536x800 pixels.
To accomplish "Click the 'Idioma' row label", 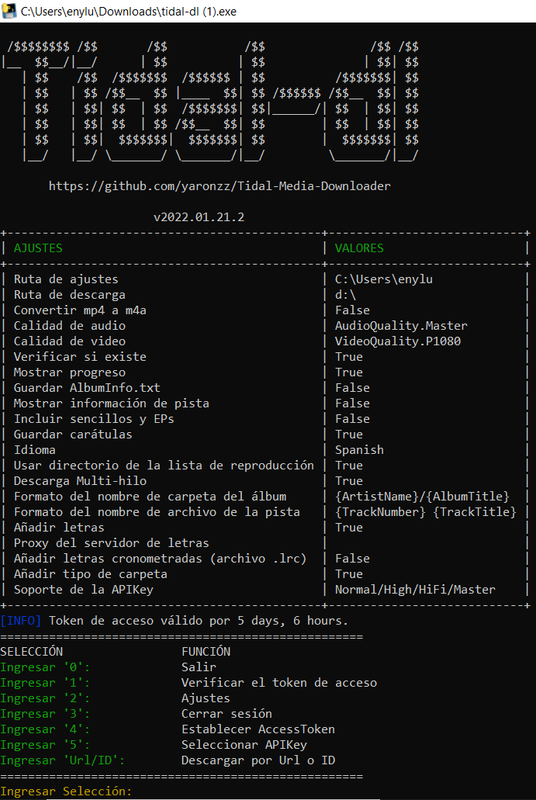I will tap(35, 450).
